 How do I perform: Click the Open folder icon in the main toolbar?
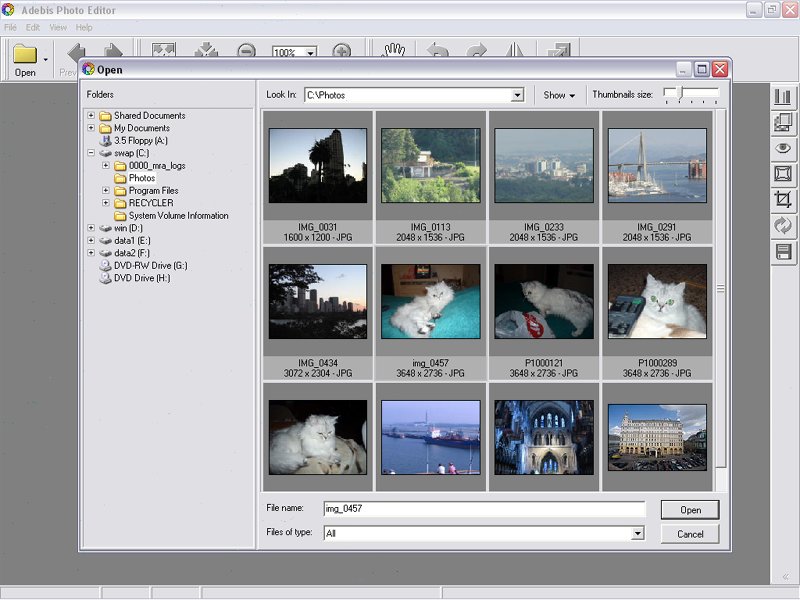[x=25, y=56]
